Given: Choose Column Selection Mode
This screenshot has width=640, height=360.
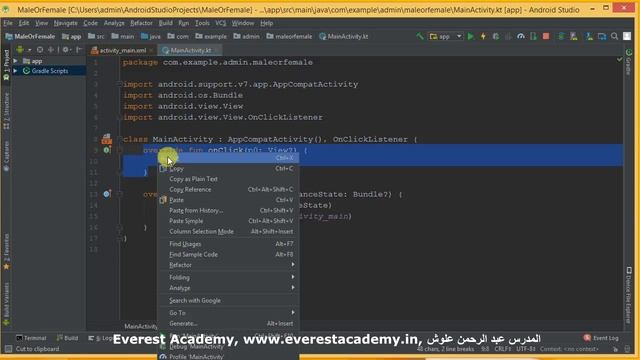Looking at the screenshot, I should pyautogui.click(x=228, y=231).
